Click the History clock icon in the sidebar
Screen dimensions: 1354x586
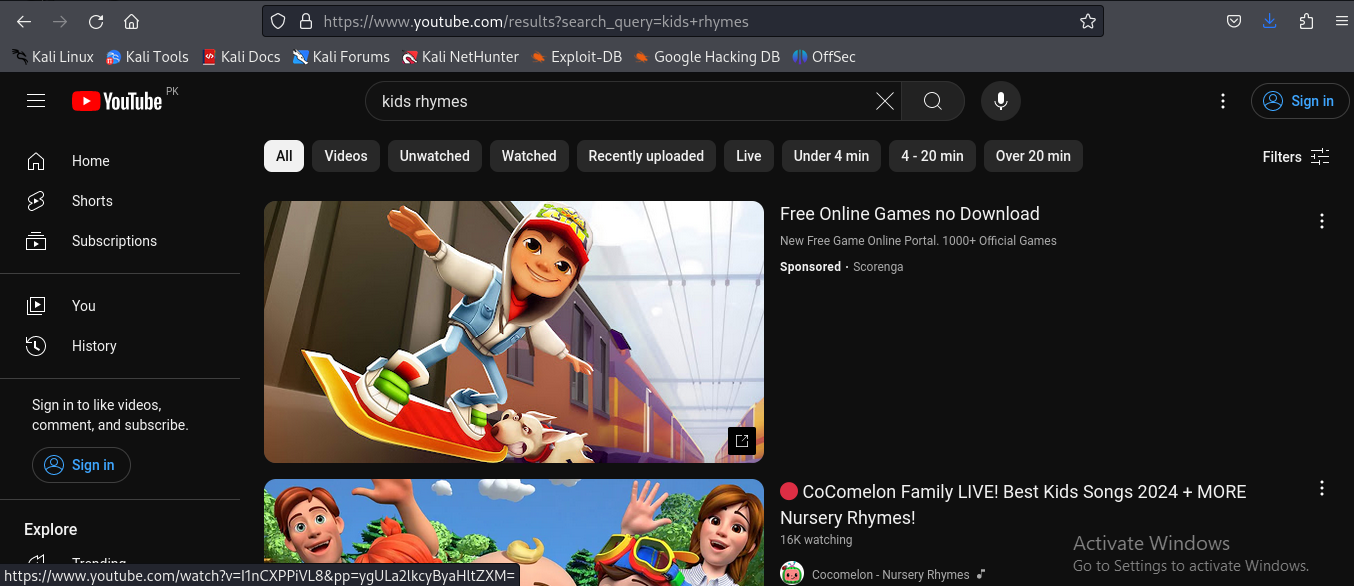pyautogui.click(x=36, y=346)
